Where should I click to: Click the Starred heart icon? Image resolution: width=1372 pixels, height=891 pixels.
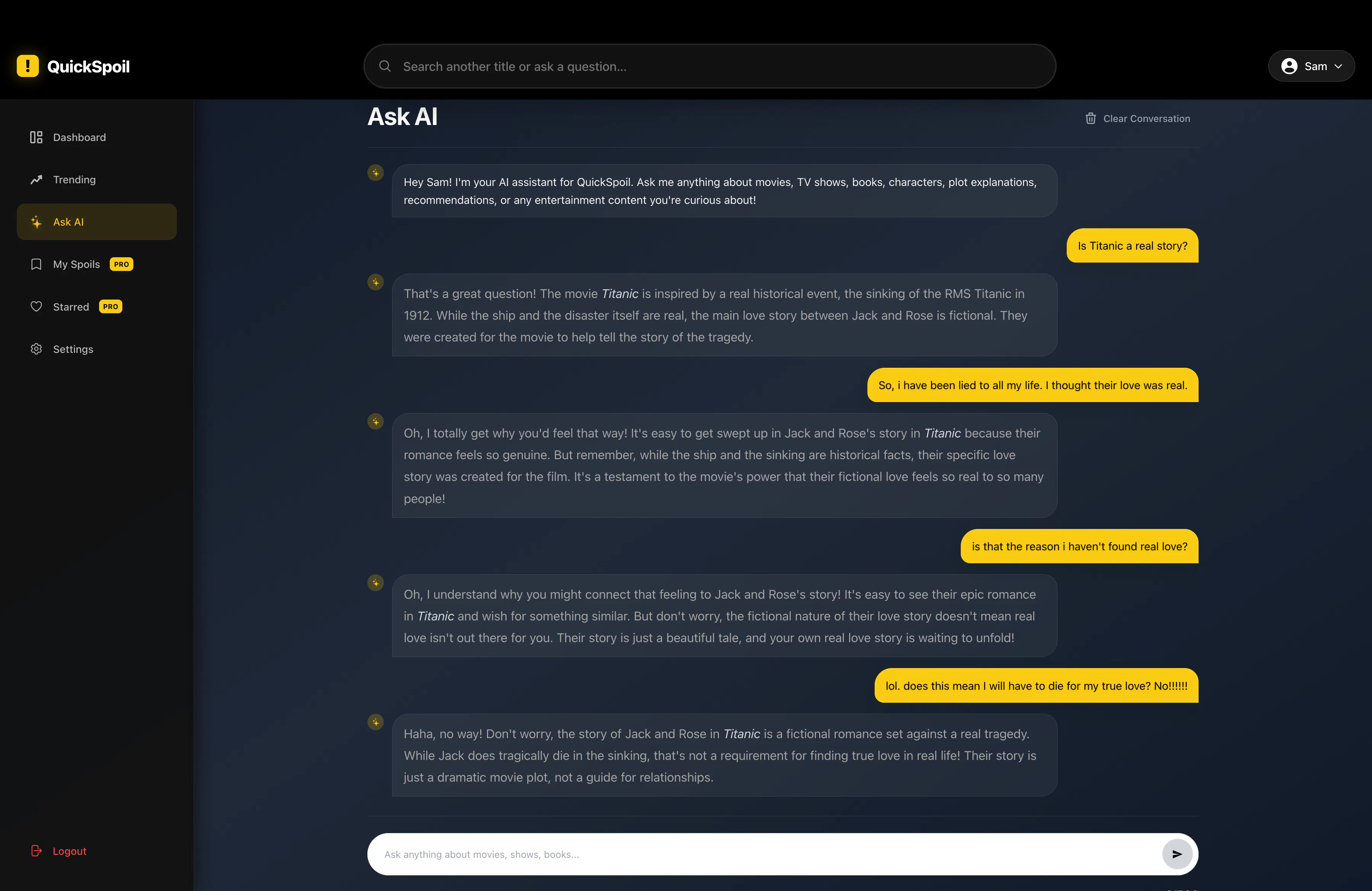pos(36,307)
